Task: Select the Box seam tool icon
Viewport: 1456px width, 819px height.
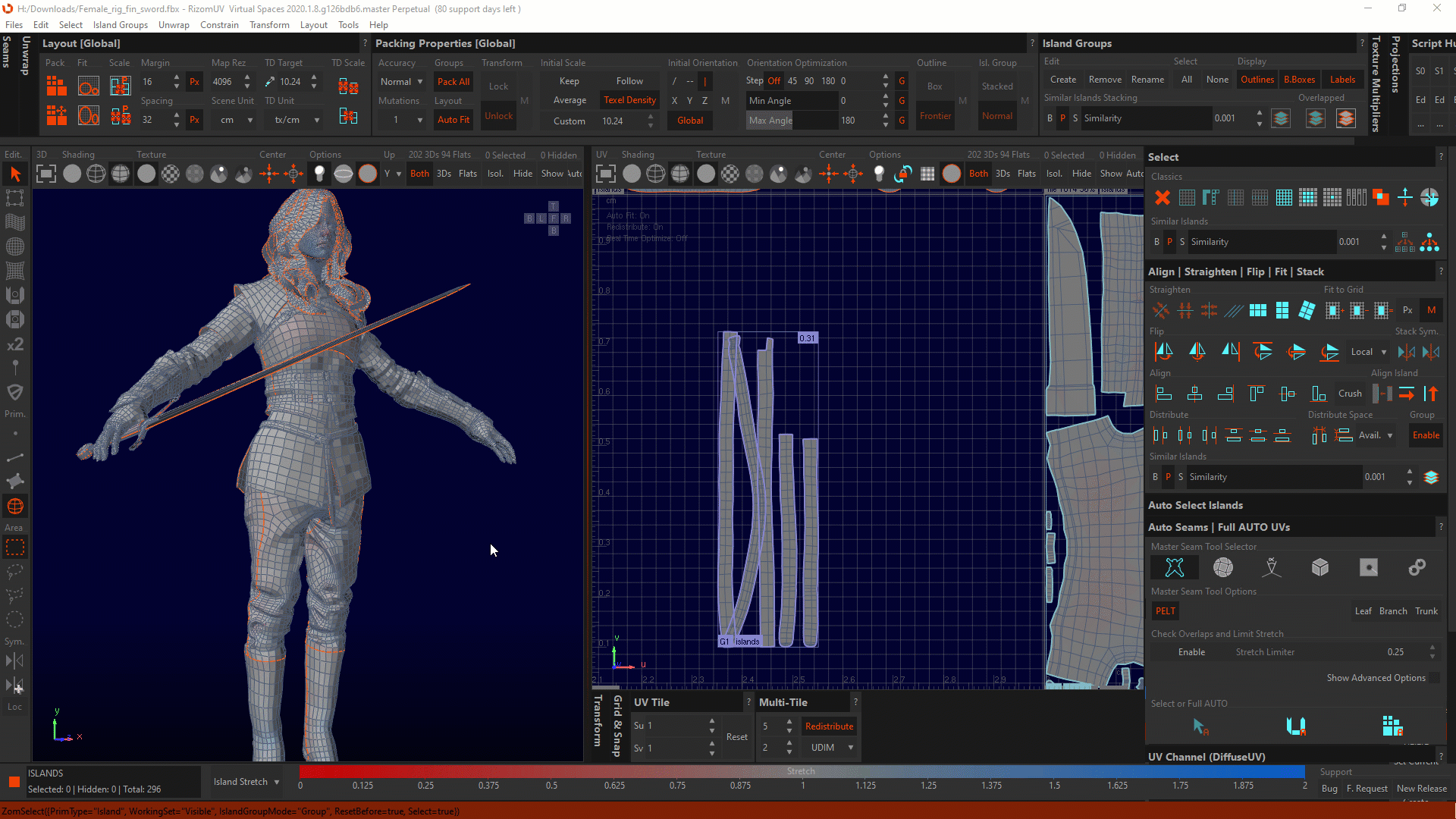Action: pyautogui.click(x=1320, y=567)
